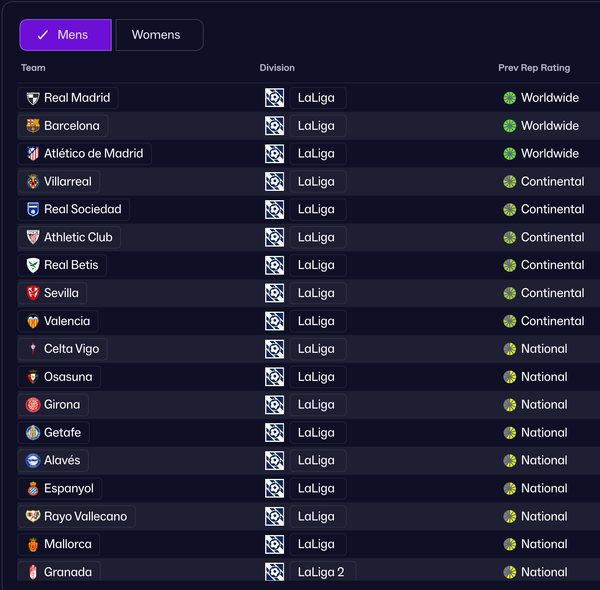Click the Rayo Vallecano crest icon
The width and height of the screenshot is (600, 590).
(x=33, y=516)
